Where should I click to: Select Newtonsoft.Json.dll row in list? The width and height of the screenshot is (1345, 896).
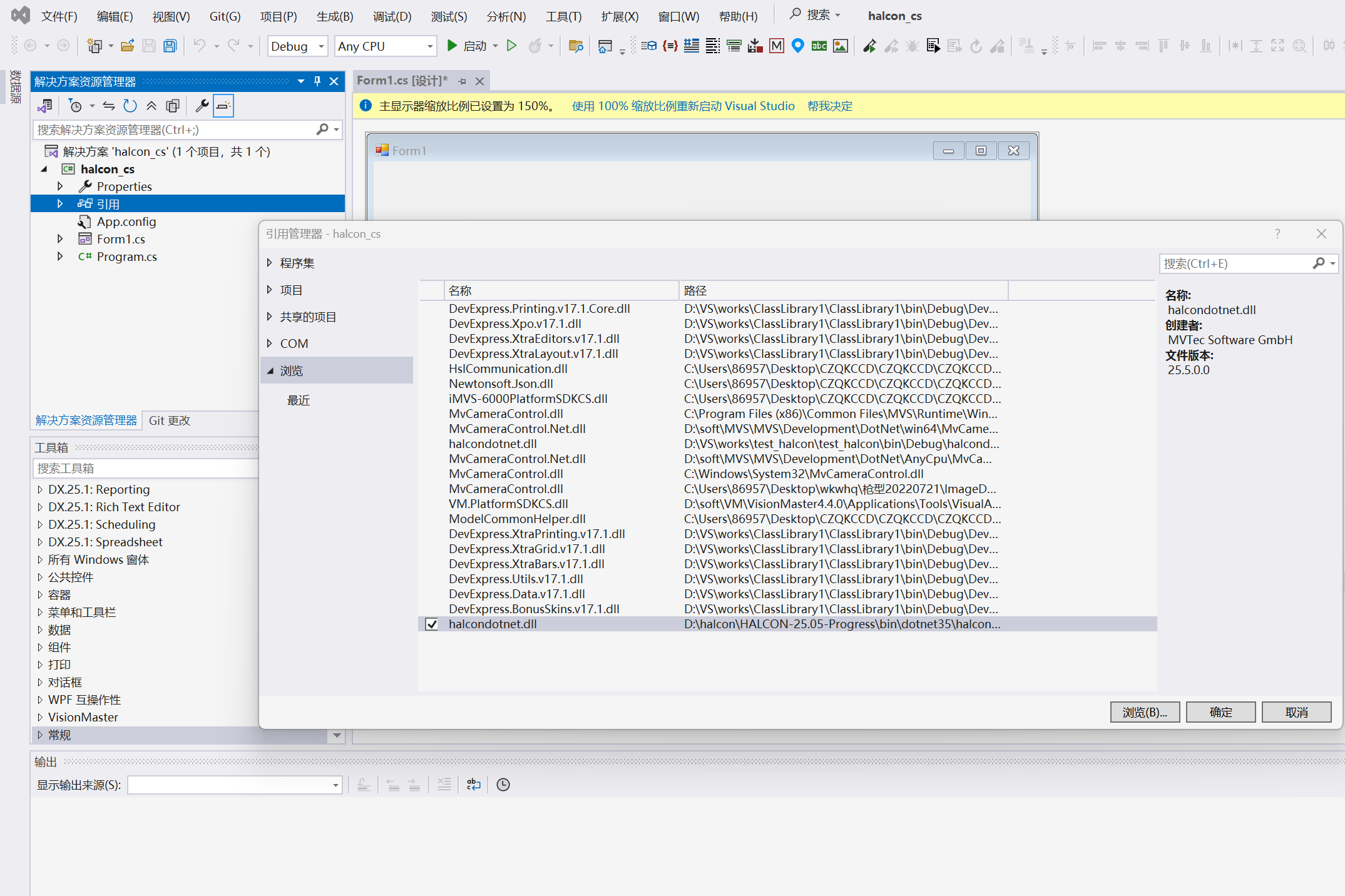pyautogui.click(x=787, y=384)
